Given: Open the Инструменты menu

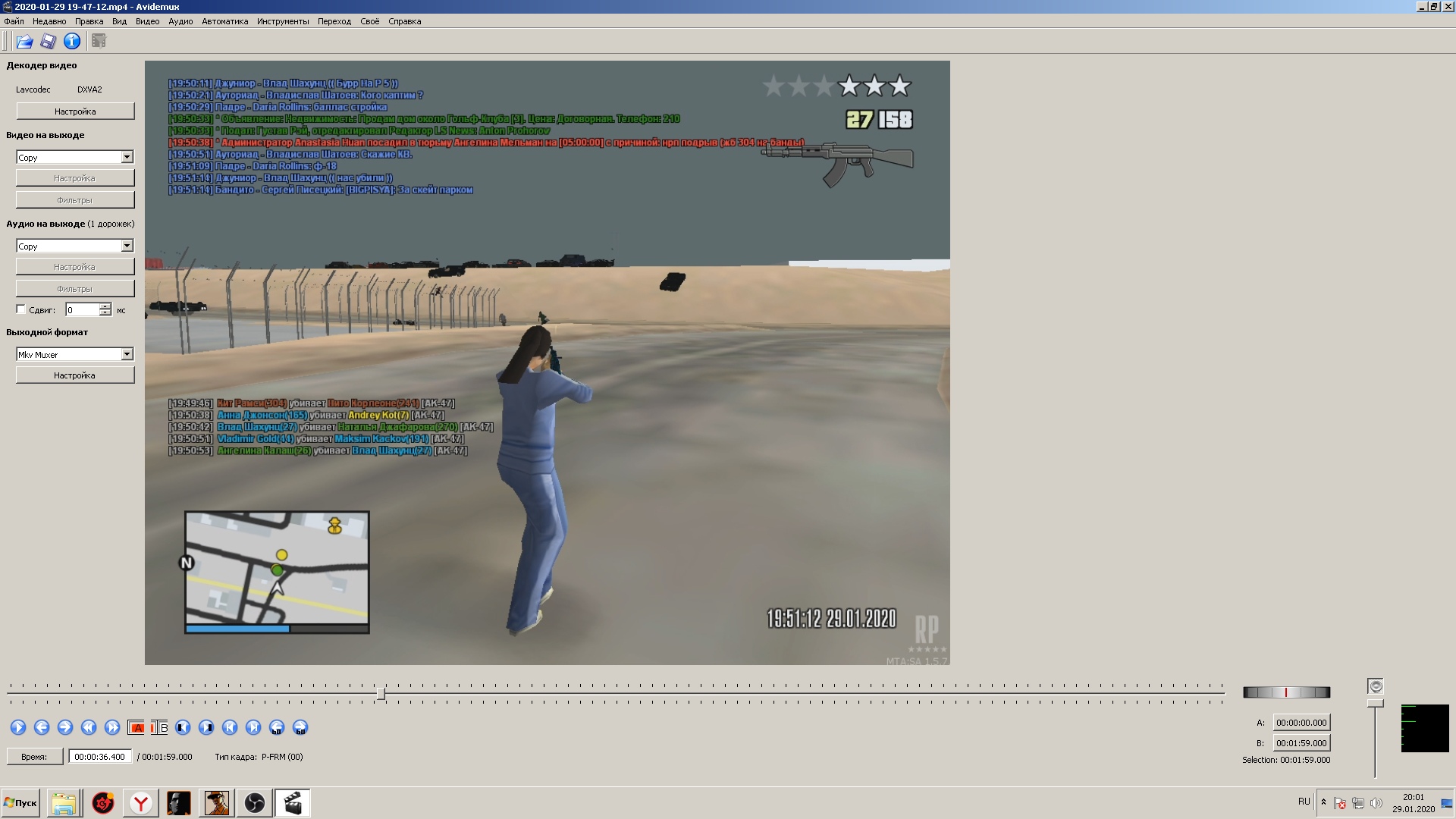Looking at the screenshot, I should [x=283, y=21].
